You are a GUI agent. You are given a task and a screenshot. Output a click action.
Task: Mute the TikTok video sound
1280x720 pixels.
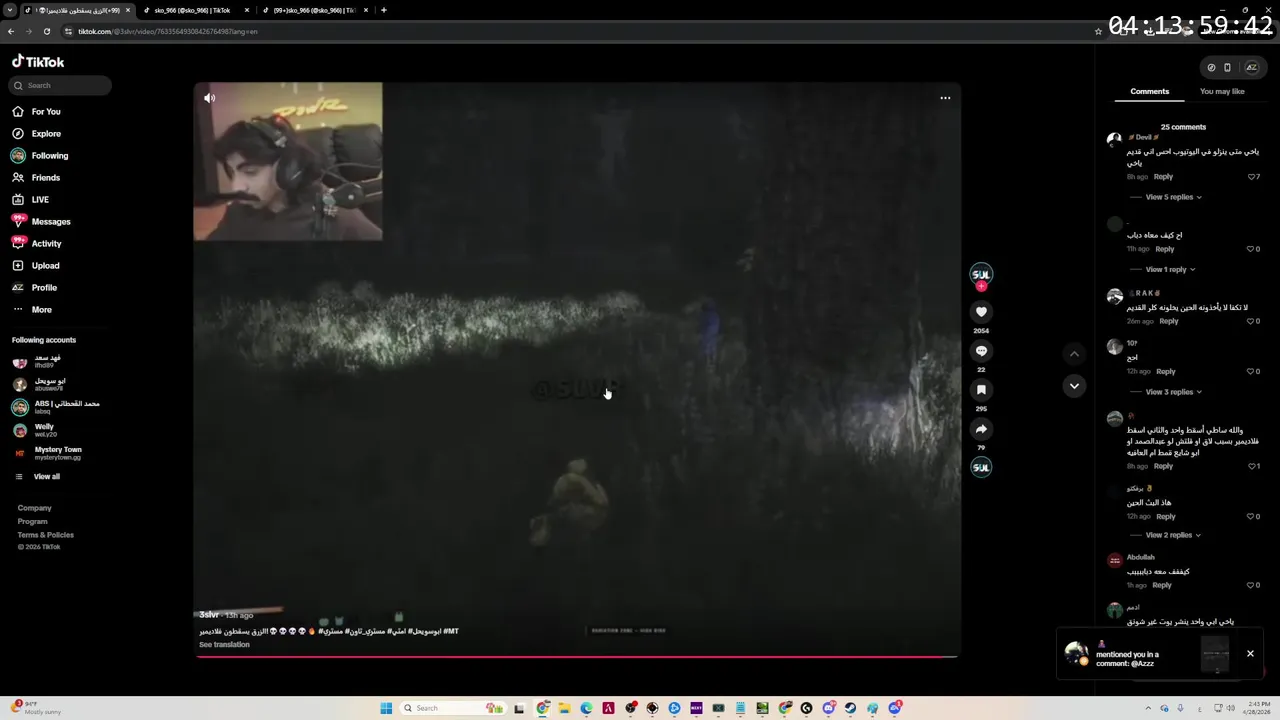(209, 98)
